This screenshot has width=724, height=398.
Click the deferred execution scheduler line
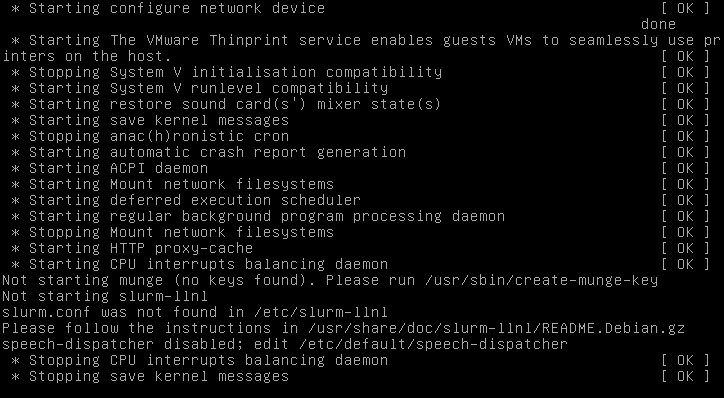tap(186, 200)
